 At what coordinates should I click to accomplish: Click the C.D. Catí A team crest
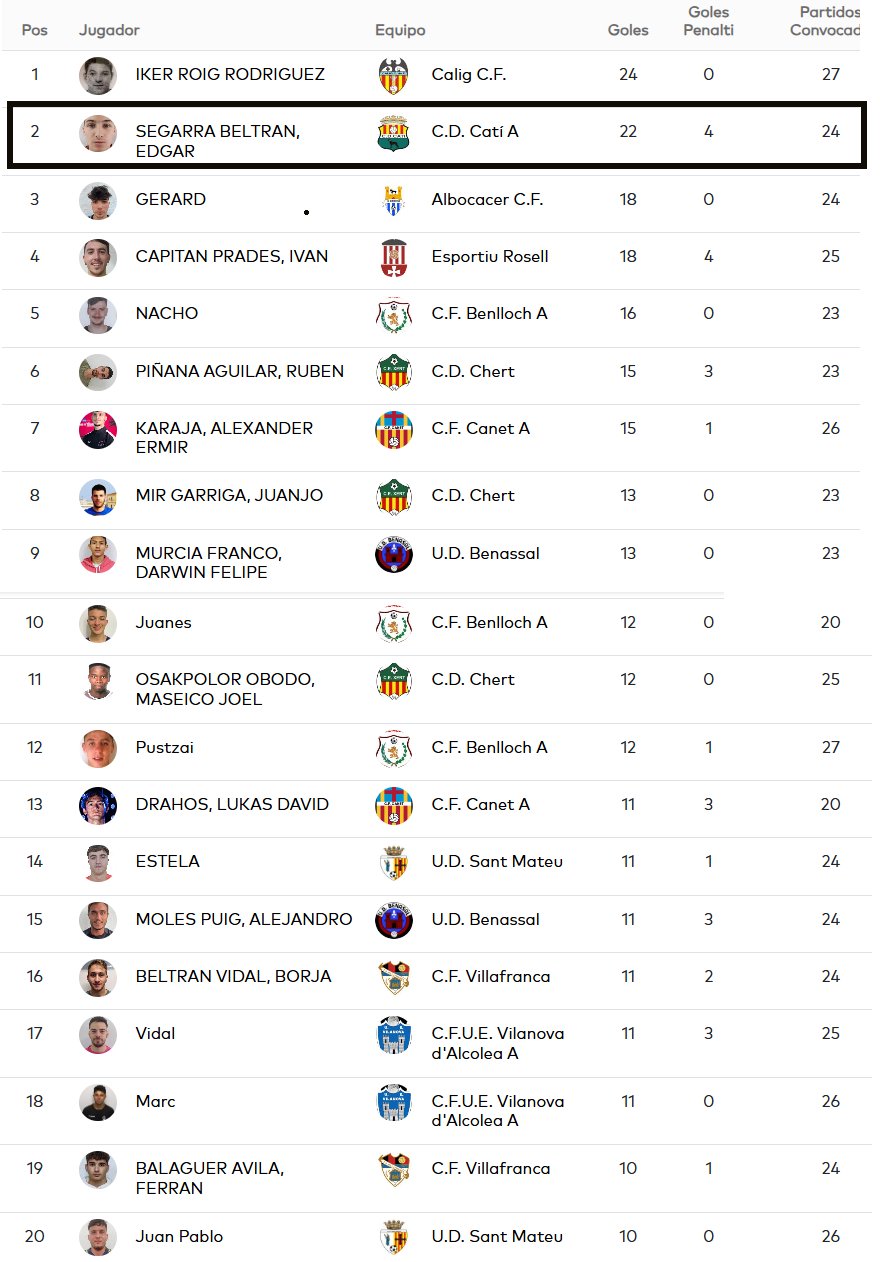point(394,132)
